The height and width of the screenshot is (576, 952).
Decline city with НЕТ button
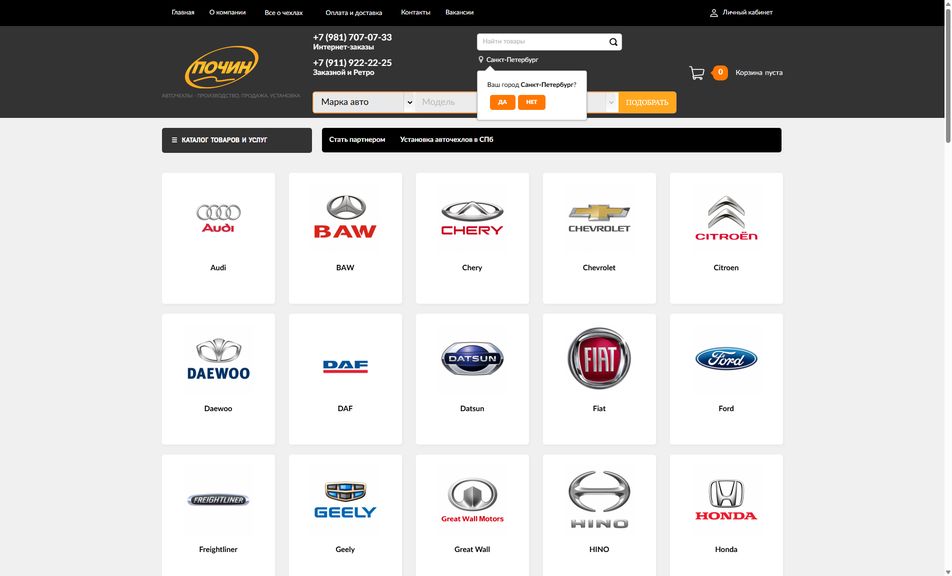[x=531, y=102]
